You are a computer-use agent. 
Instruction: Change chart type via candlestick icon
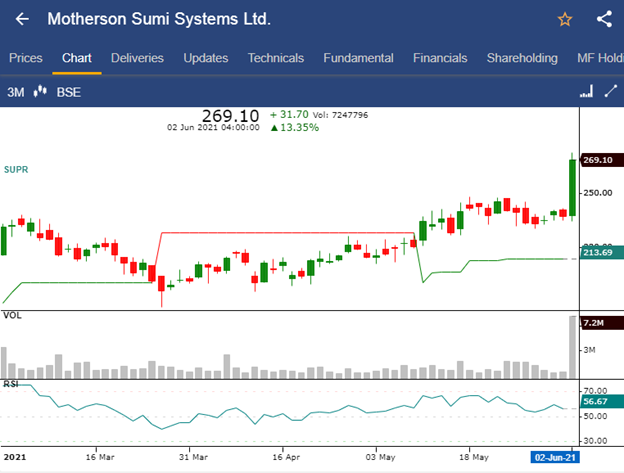click(40, 91)
